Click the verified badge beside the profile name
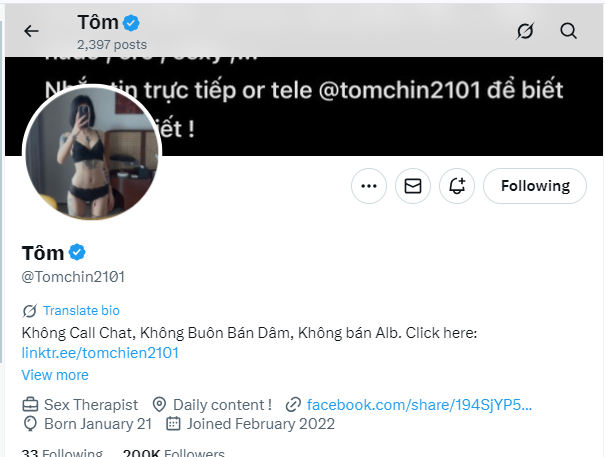Viewport: 605px width, 457px height. (x=78, y=252)
